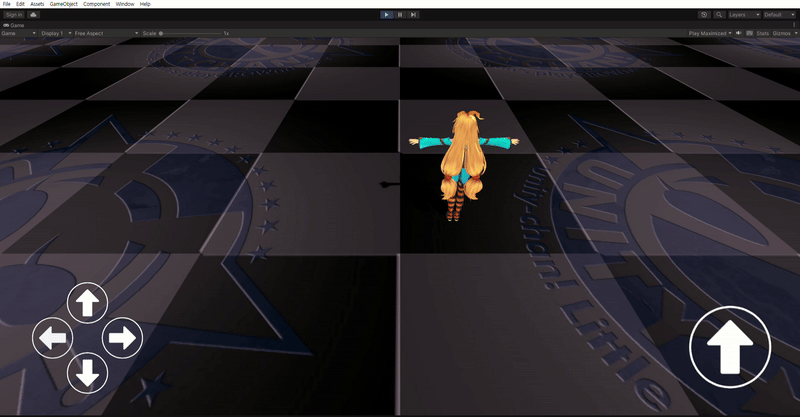Open the Play Maximized dropdown
This screenshot has height=417, width=800.
click(x=710, y=33)
